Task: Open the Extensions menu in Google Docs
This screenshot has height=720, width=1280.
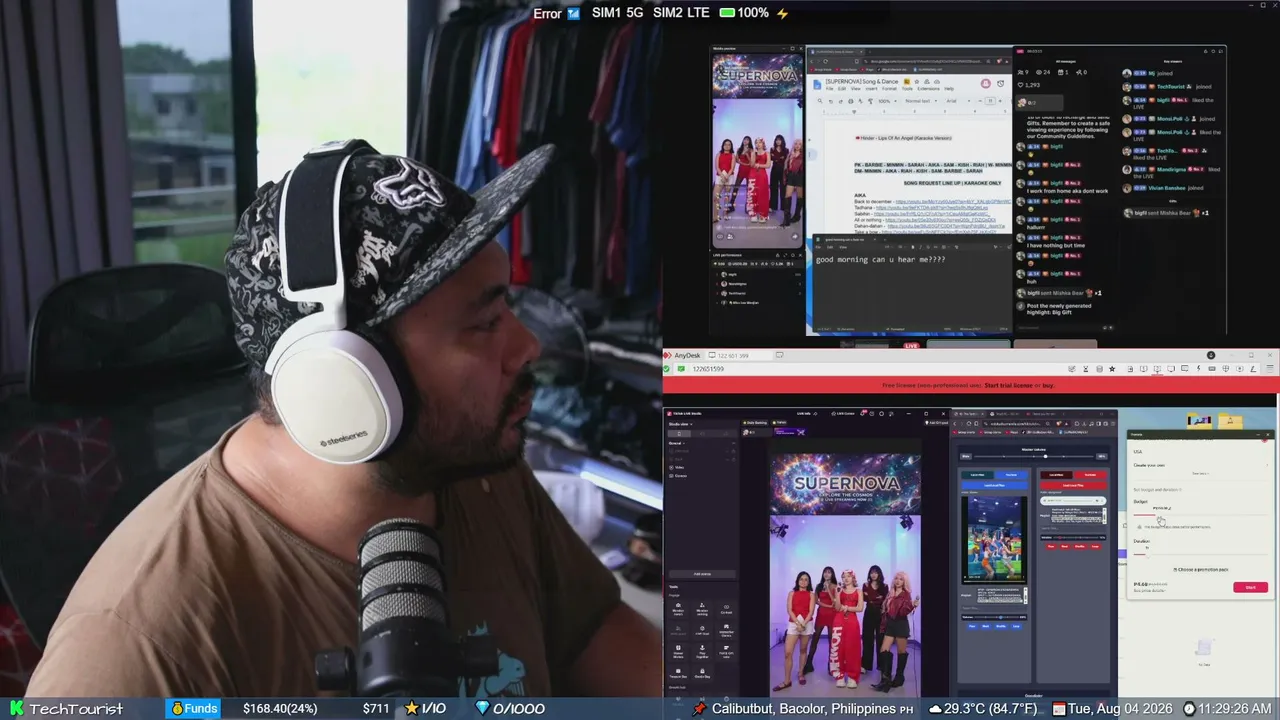Action: click(926, 89)
